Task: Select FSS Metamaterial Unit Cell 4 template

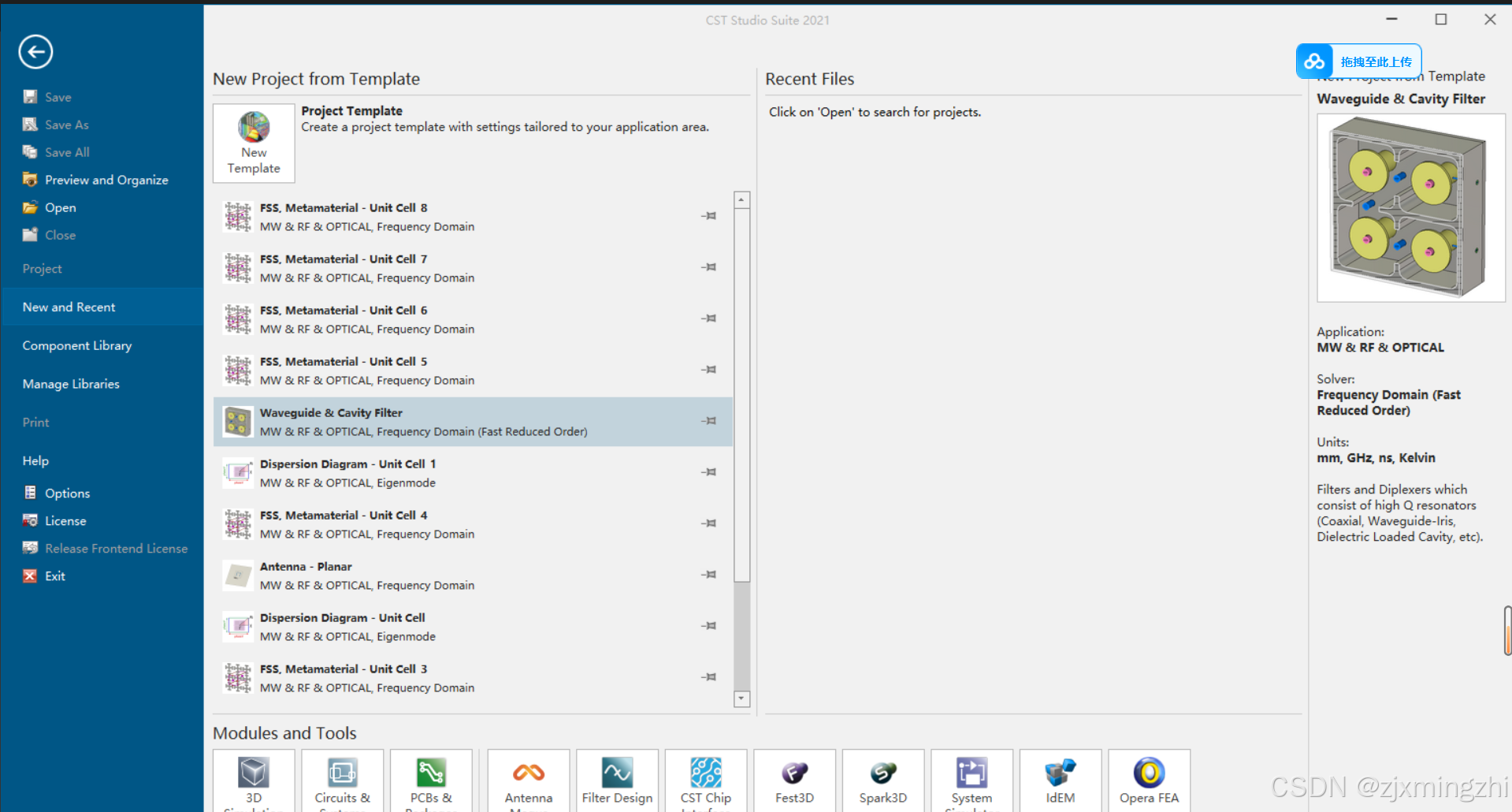Action: point(473,524)
